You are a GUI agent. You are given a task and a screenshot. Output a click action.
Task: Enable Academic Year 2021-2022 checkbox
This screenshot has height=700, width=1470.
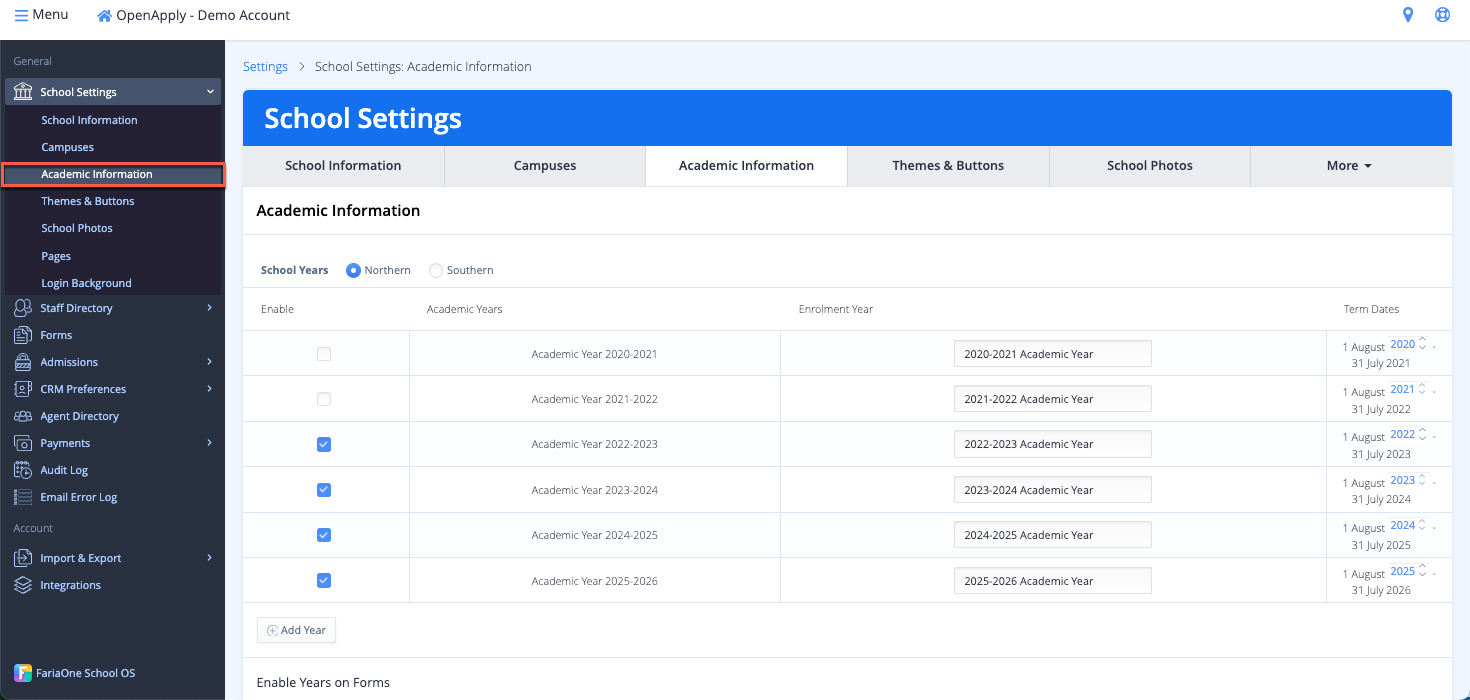click(x=324, y=399)
